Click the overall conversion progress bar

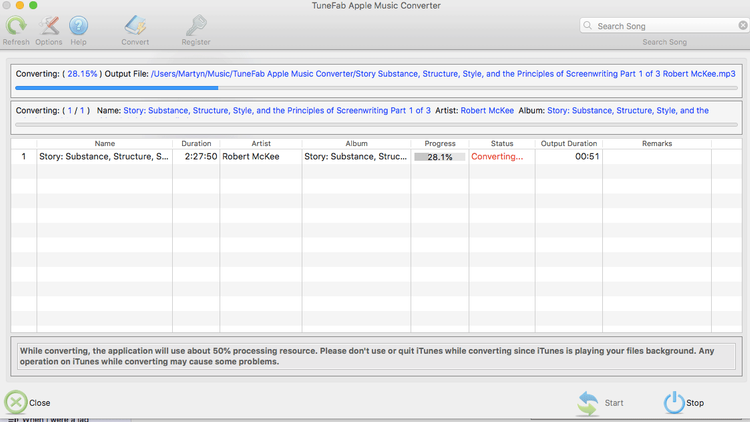pyautogui.click(x=376, y=88)
